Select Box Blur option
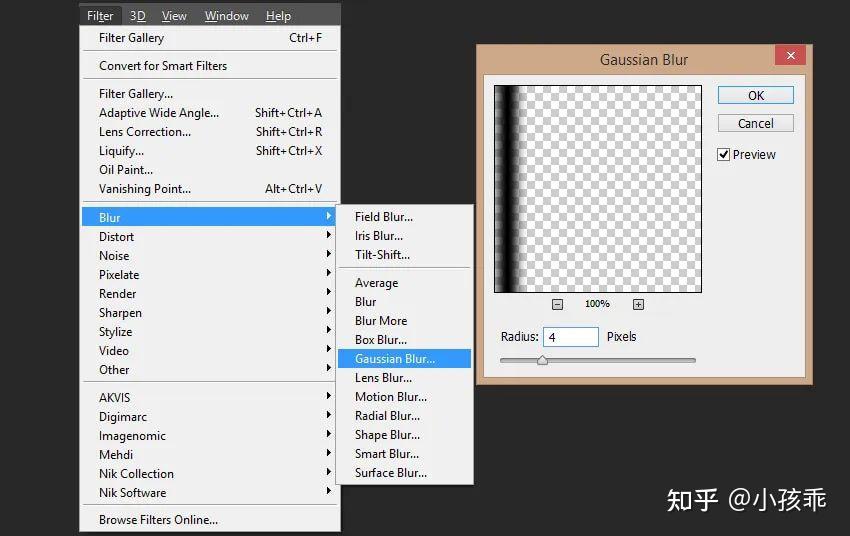The width and height of the screenshot is (850, 536). (x=404, y=339)
